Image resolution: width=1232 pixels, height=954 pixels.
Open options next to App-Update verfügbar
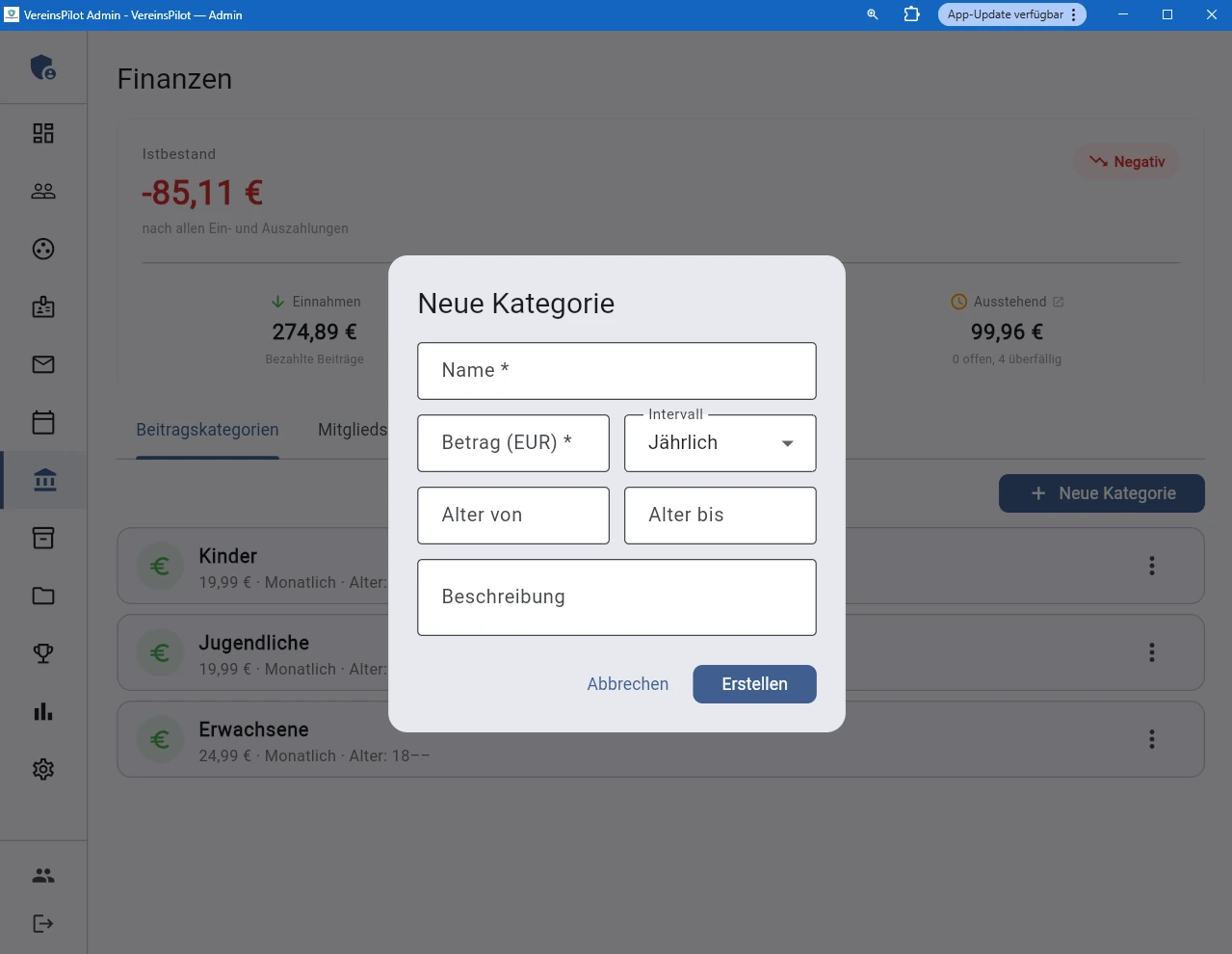coord(1076,14)
